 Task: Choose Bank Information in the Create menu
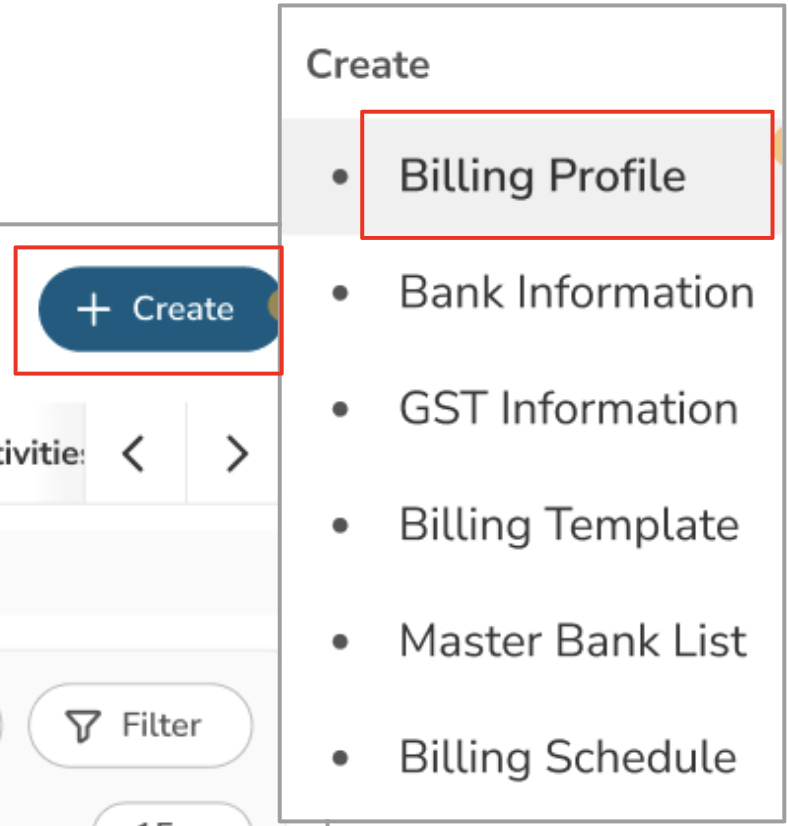[x=576, y=294]
